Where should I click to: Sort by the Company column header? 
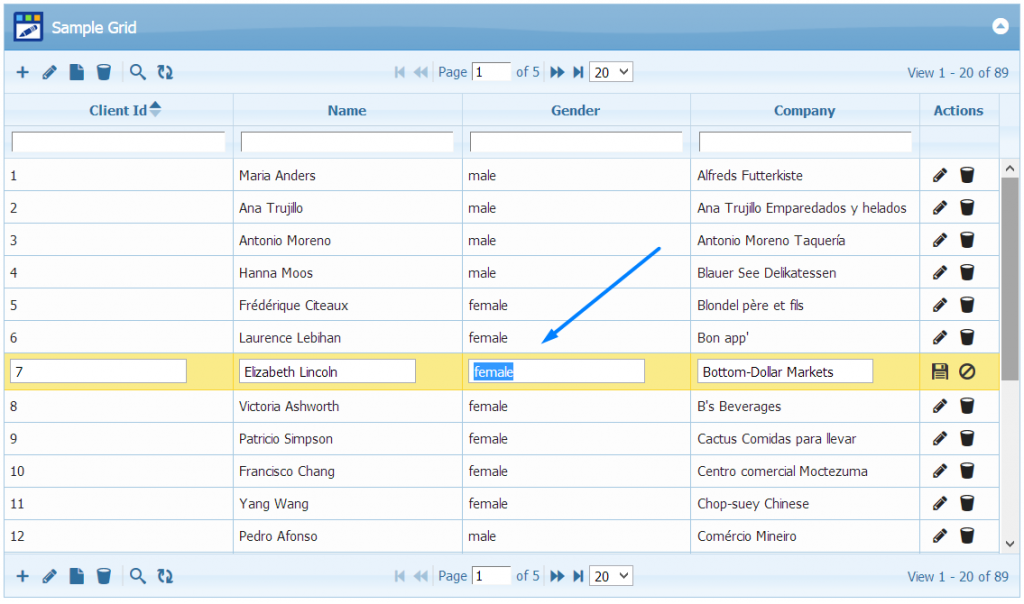[804, 111]
